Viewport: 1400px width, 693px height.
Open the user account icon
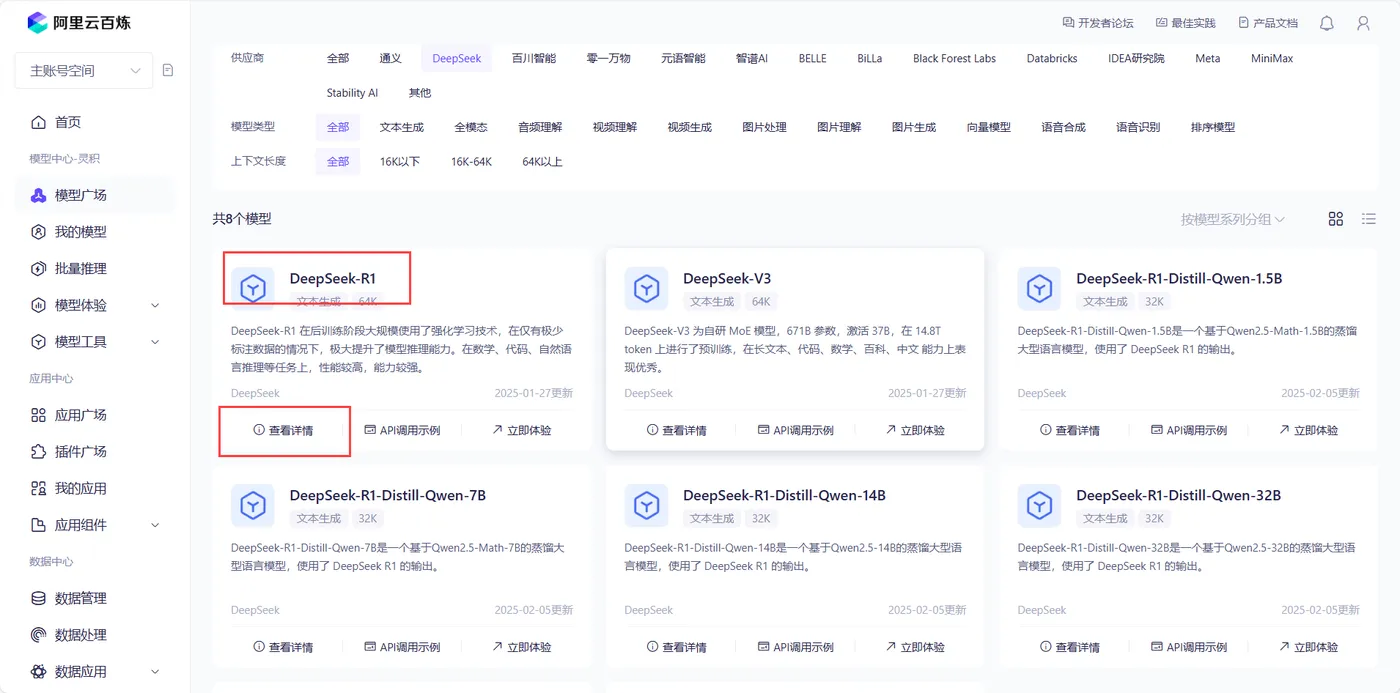[1363, 23]
